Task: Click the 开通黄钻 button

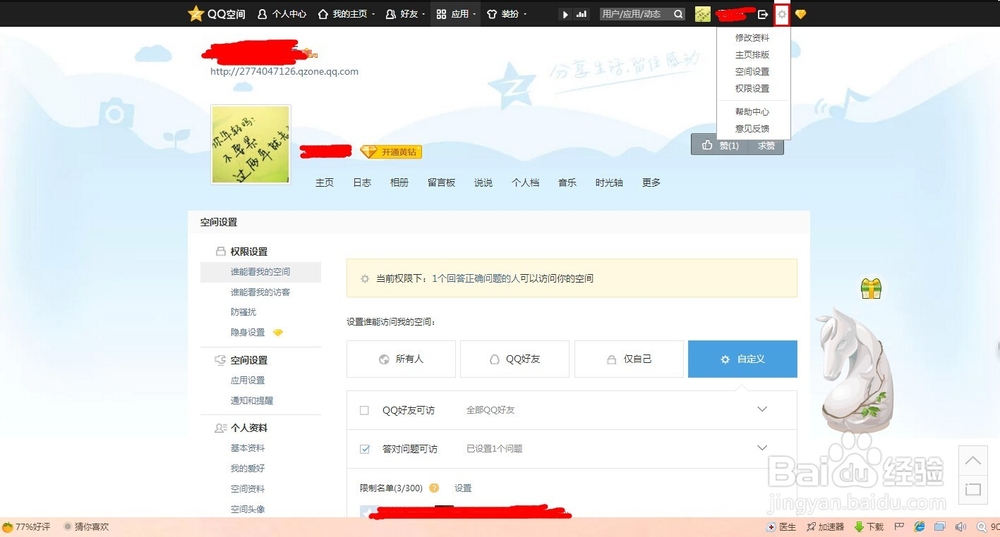Action: (391, 152)
